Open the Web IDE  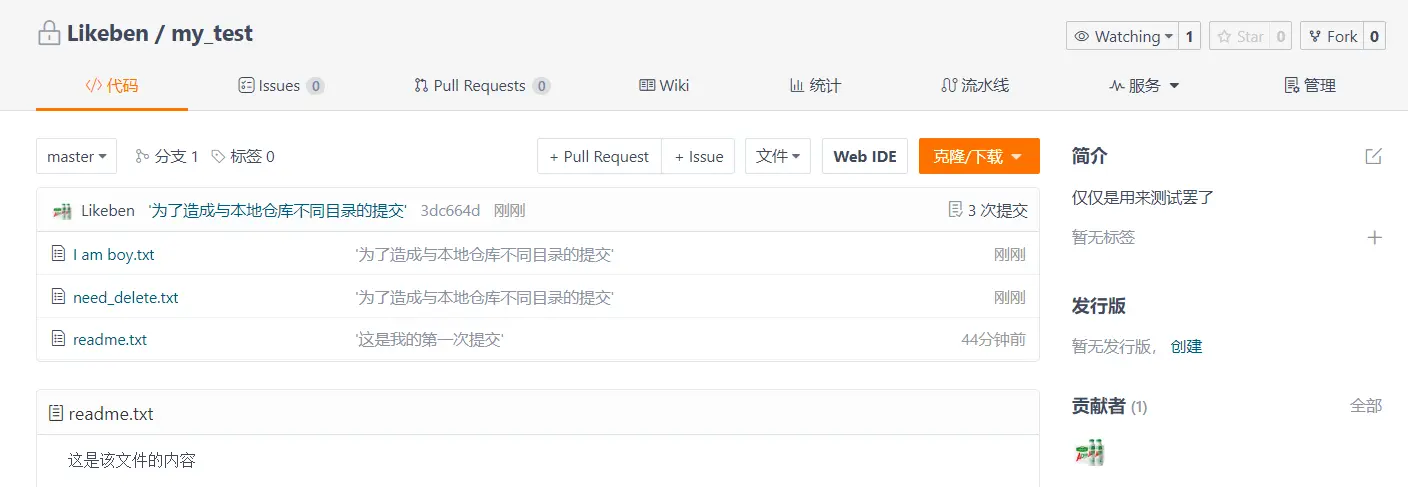(865, 156)
